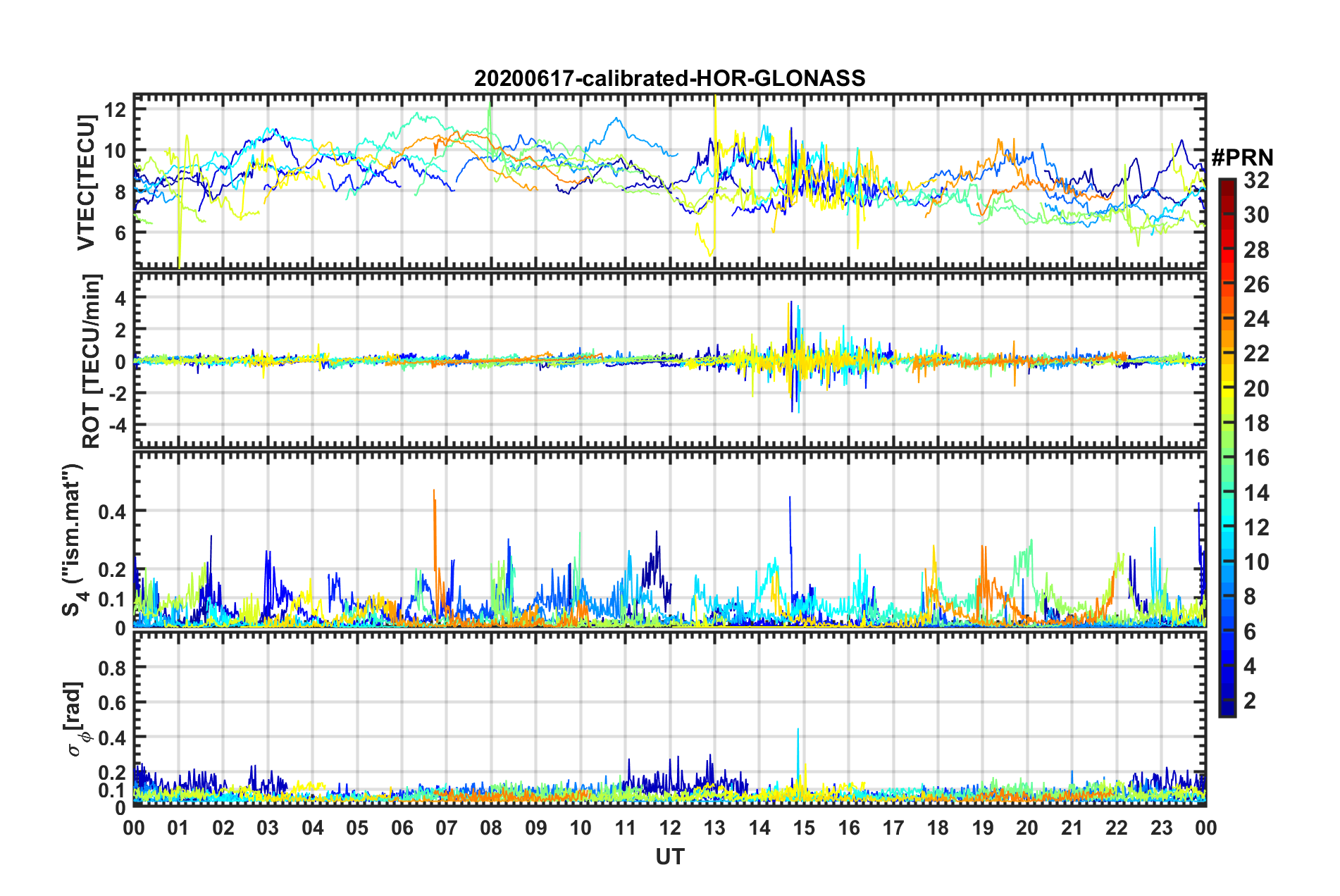This screenshot has width=1340, height=896.
Task: Click x-axis tick label 14
Action: 759,828
